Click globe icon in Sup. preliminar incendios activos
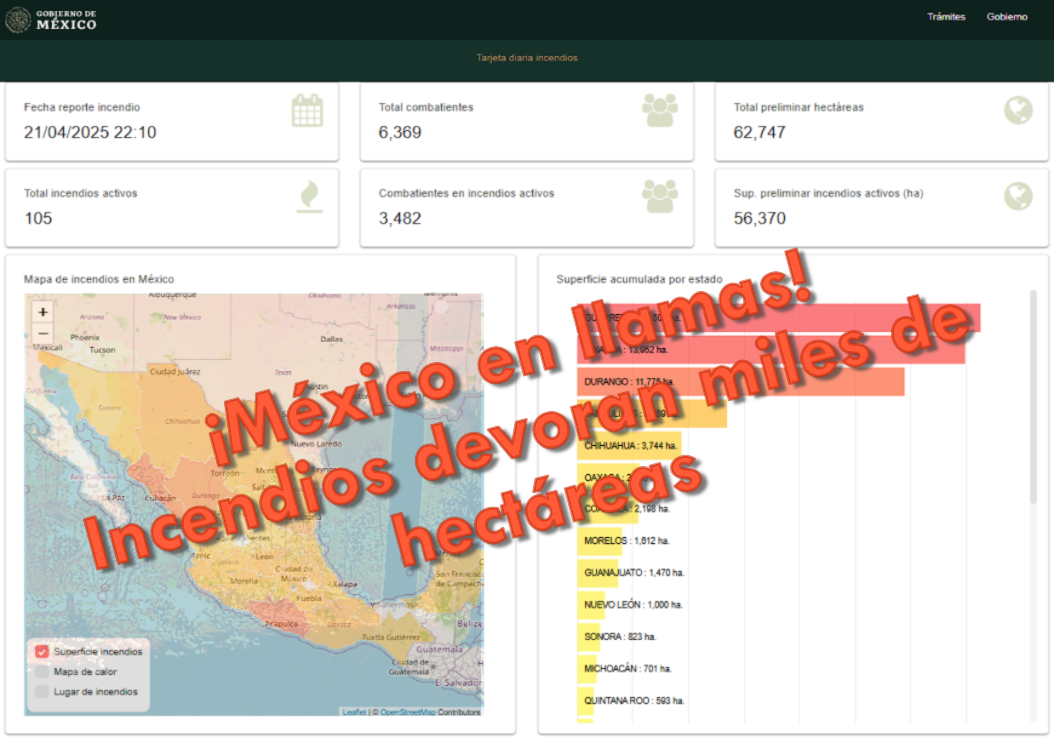Image resolution: width=1054 pixels, height=737 pixels. (1018, 196)
